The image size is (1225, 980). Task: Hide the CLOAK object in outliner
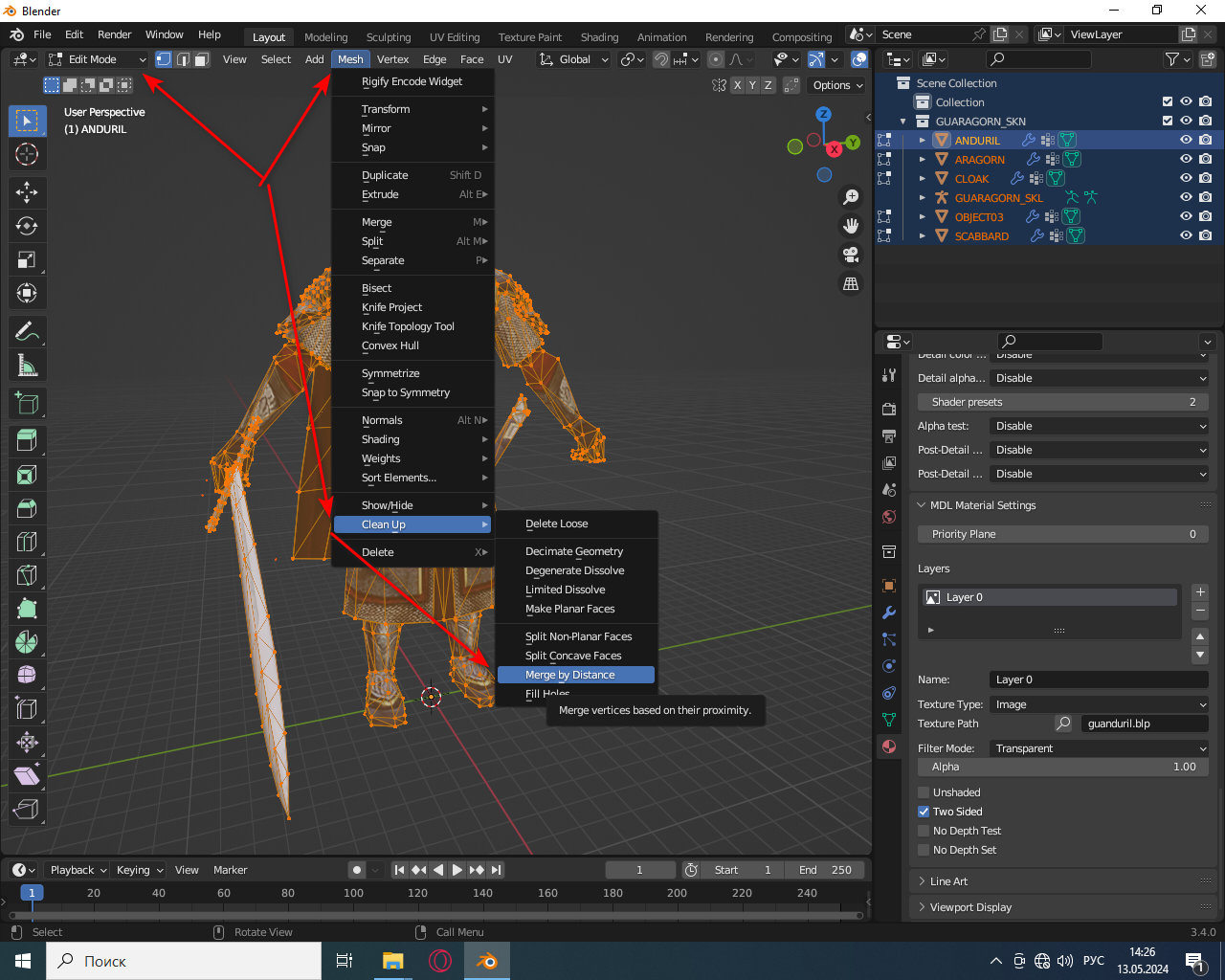tap(1186, 179)
